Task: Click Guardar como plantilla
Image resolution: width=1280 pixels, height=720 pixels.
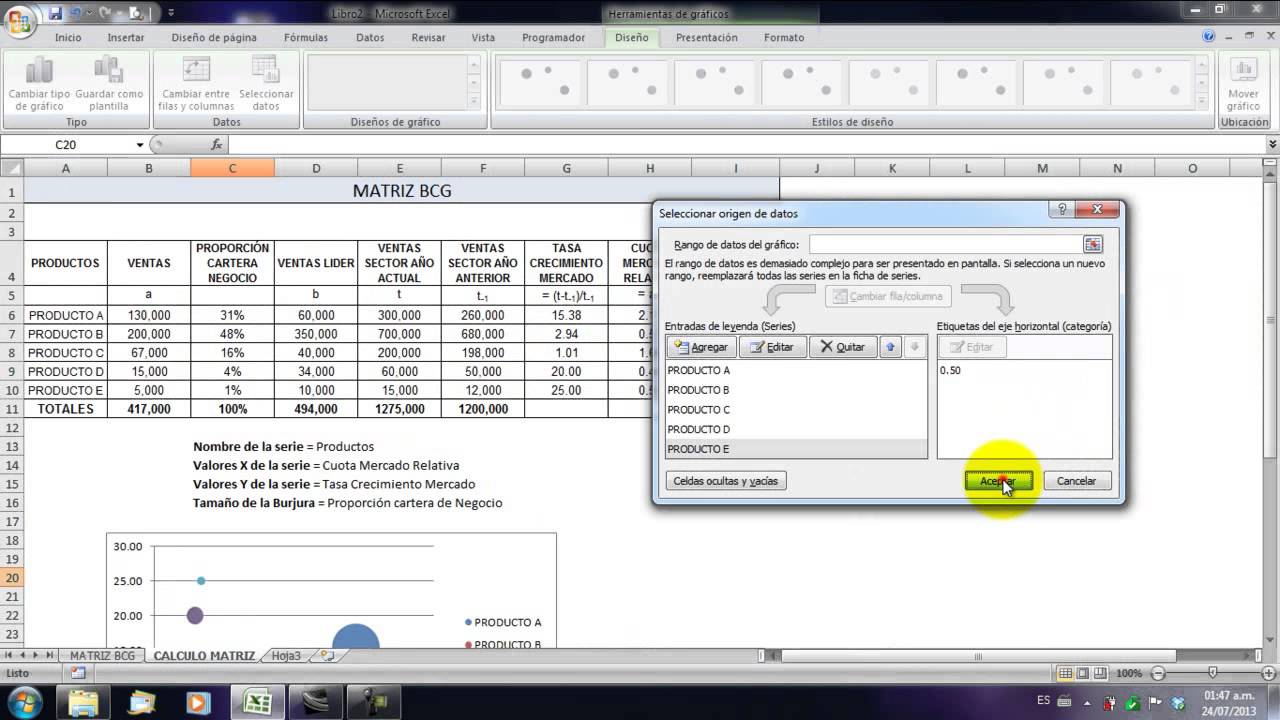Action: [108, 83]
